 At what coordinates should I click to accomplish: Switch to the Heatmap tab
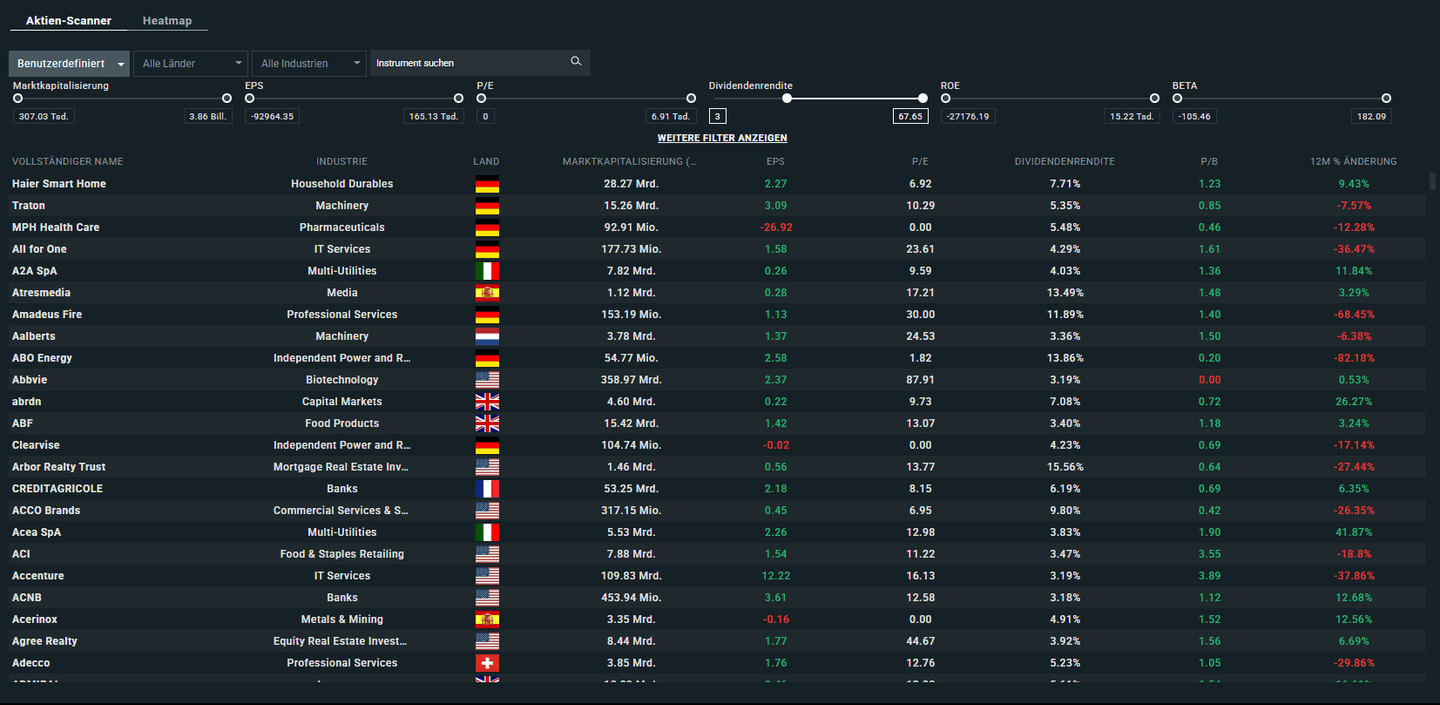[x=167, y=19]
